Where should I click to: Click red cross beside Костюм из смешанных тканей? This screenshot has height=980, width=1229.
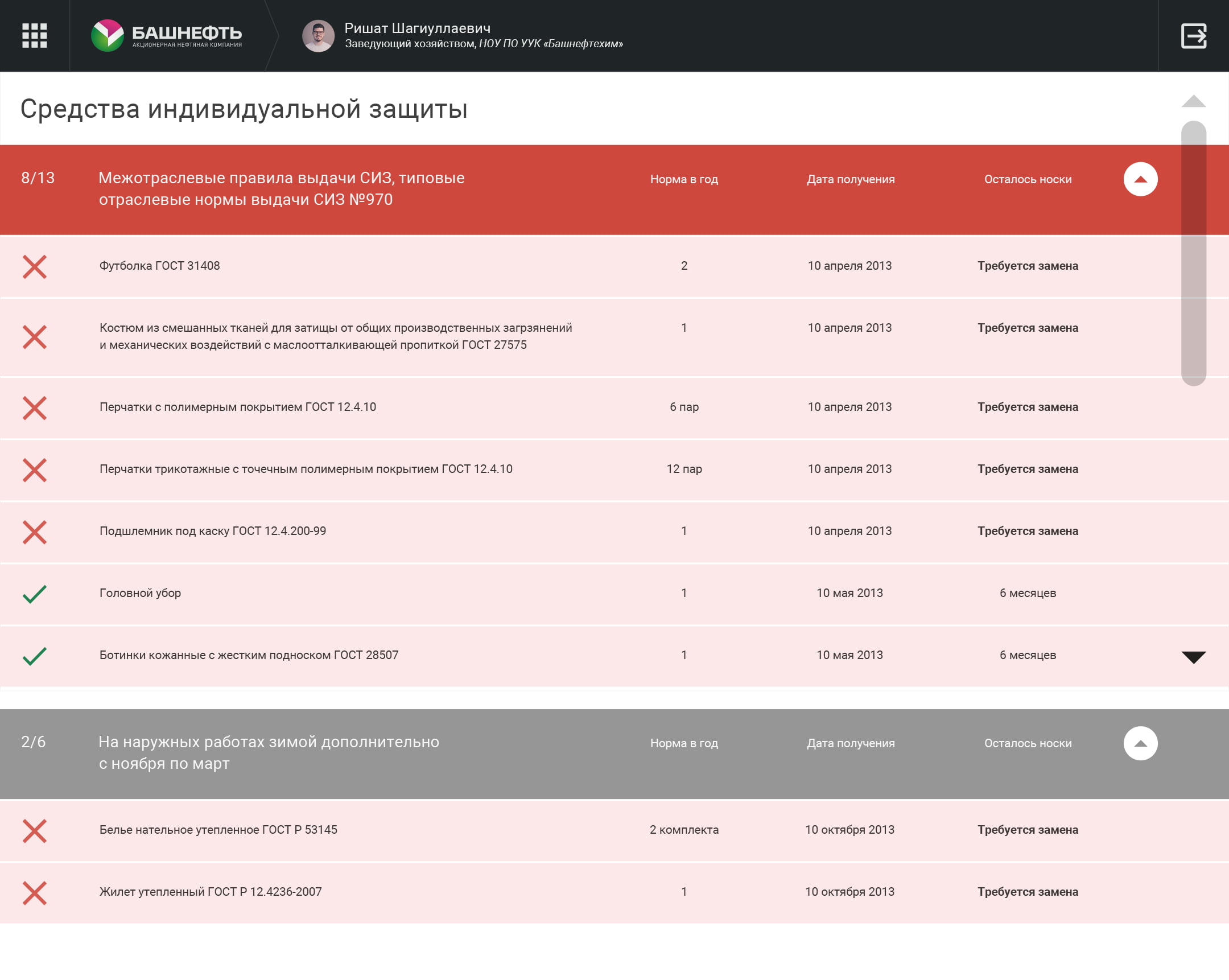34,337
